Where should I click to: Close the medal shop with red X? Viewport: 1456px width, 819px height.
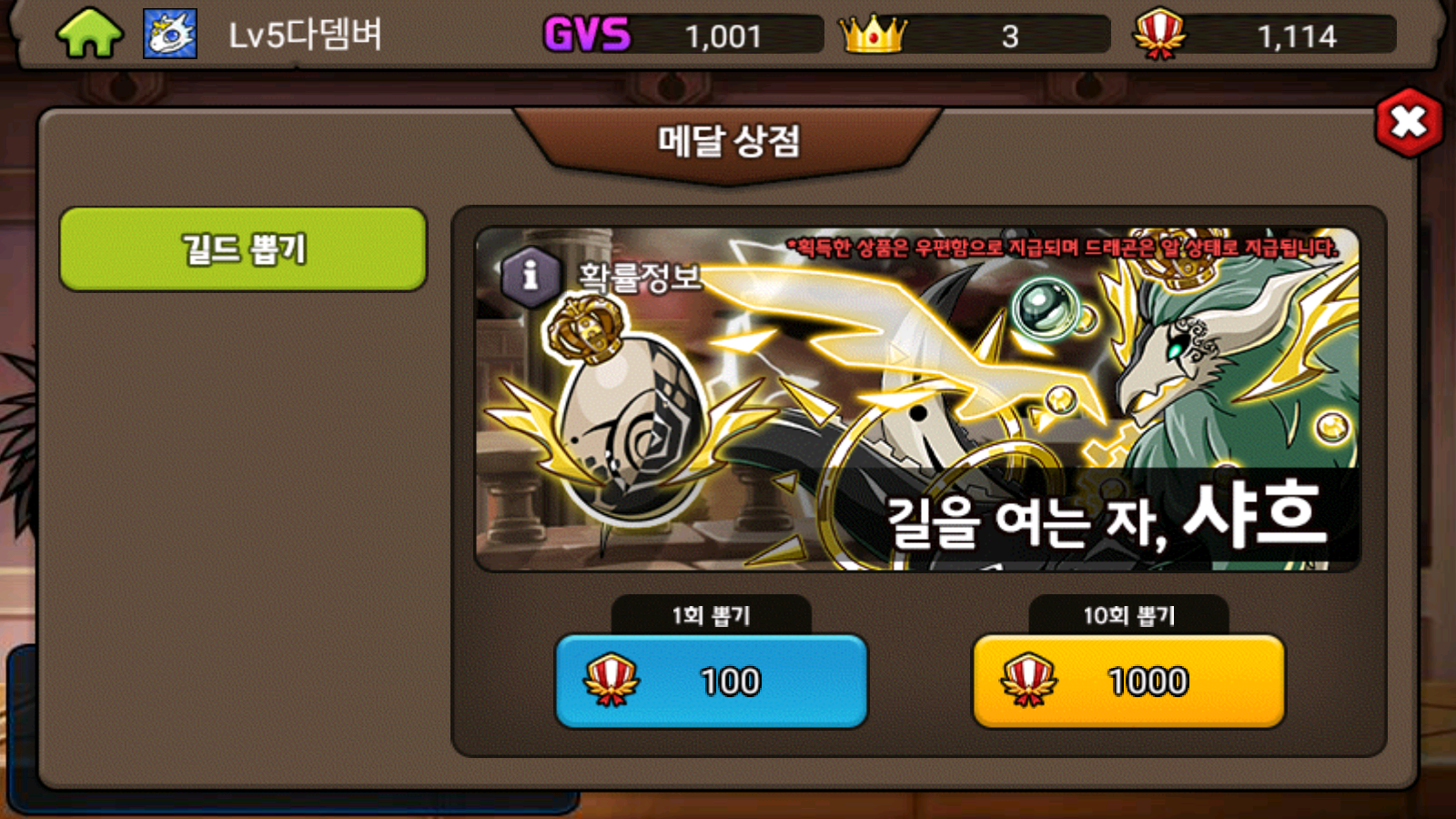coord(1409,123)
